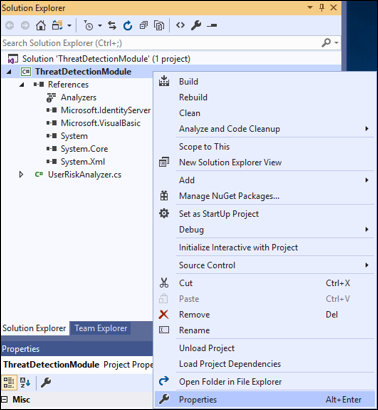Click the Collapse All icon

click(x=144, y=25)
